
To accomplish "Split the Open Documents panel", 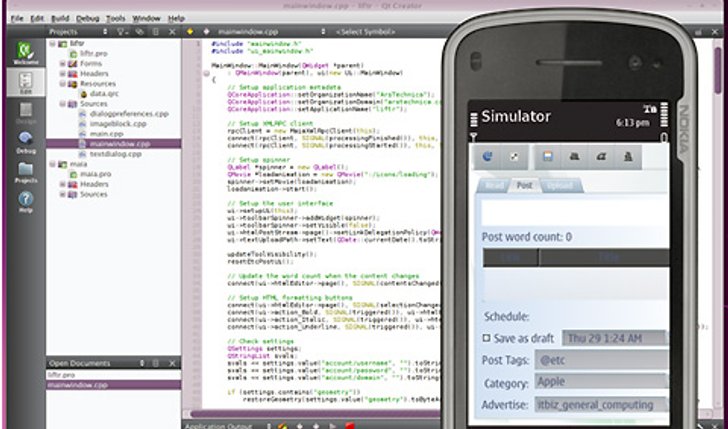I will pos(156,363).
